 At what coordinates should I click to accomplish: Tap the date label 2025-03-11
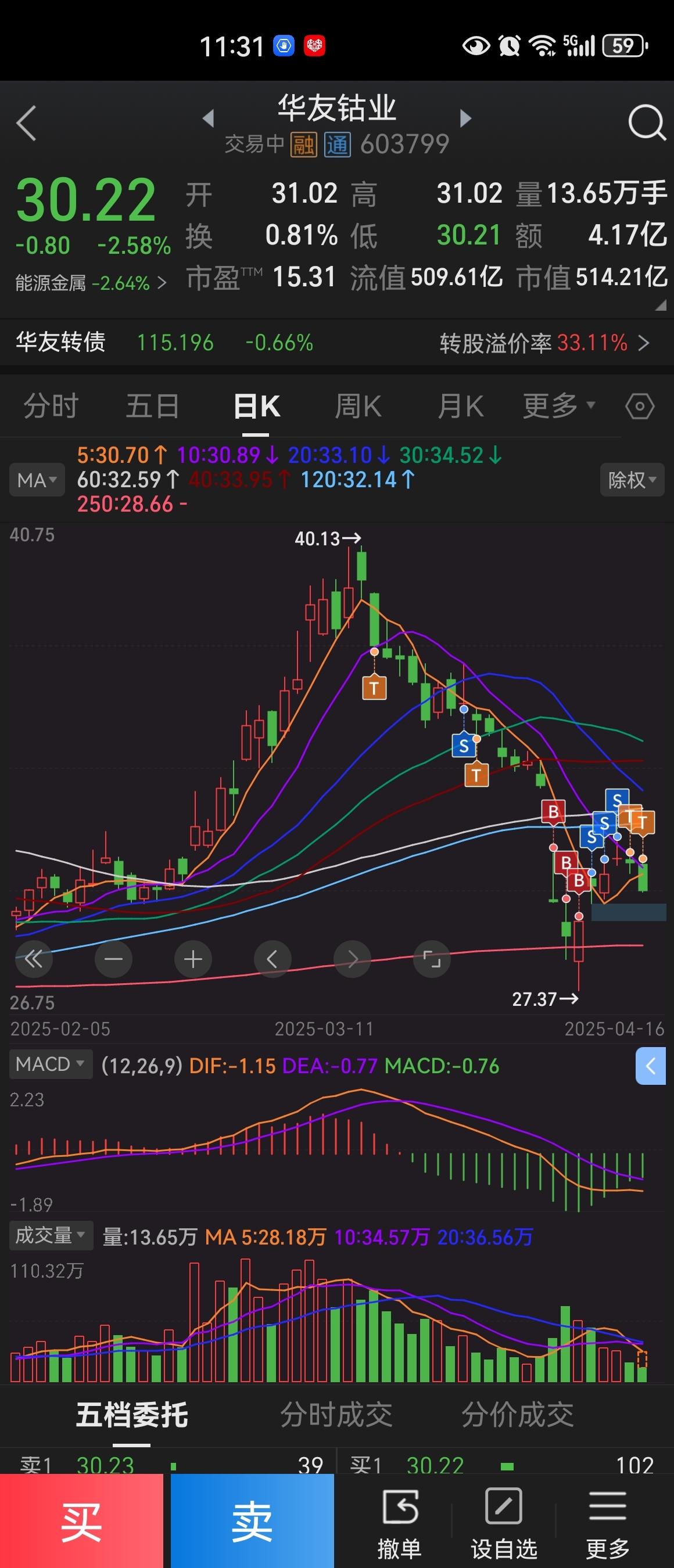323,1028
